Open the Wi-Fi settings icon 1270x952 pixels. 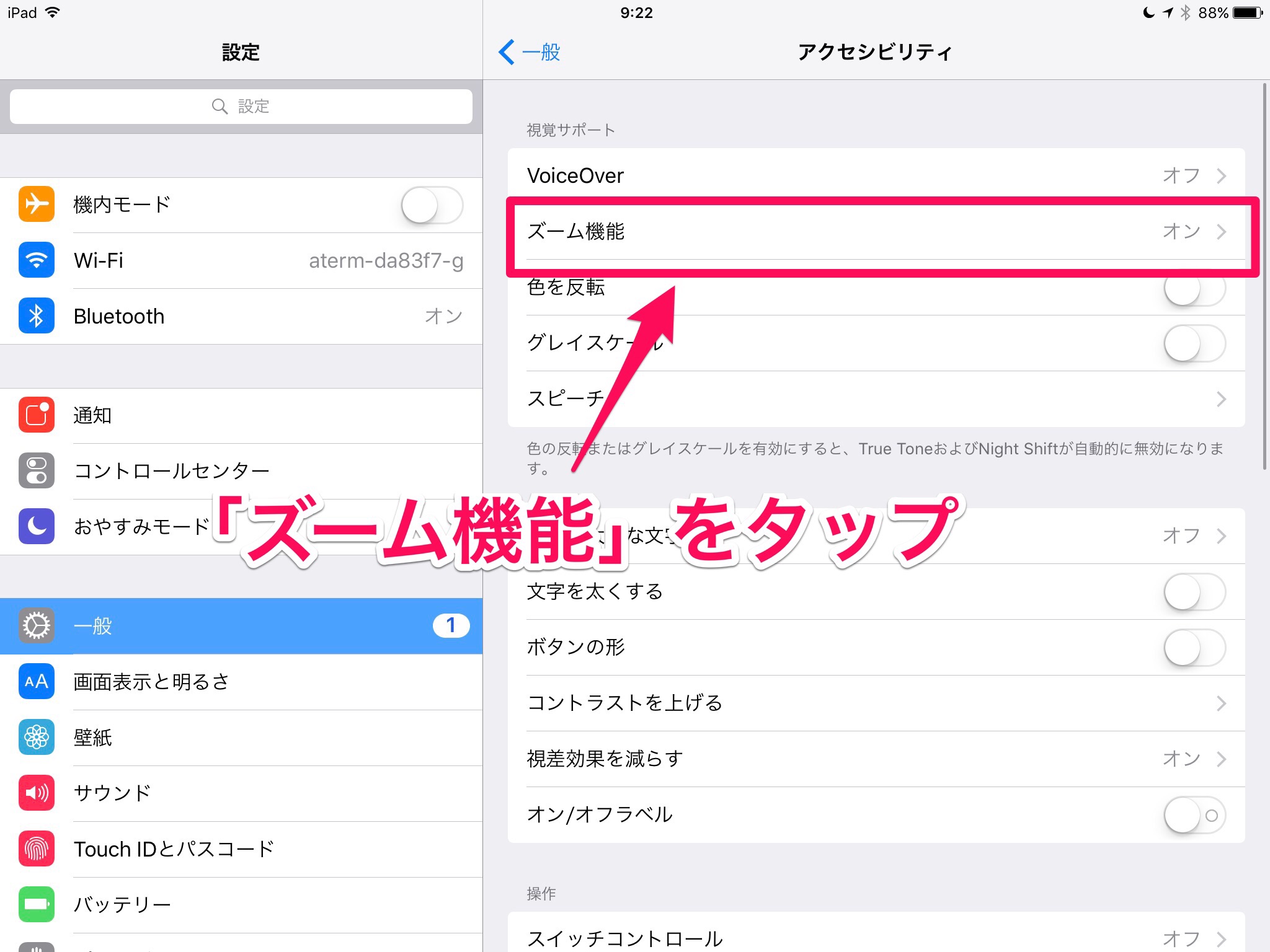point(37,260)
